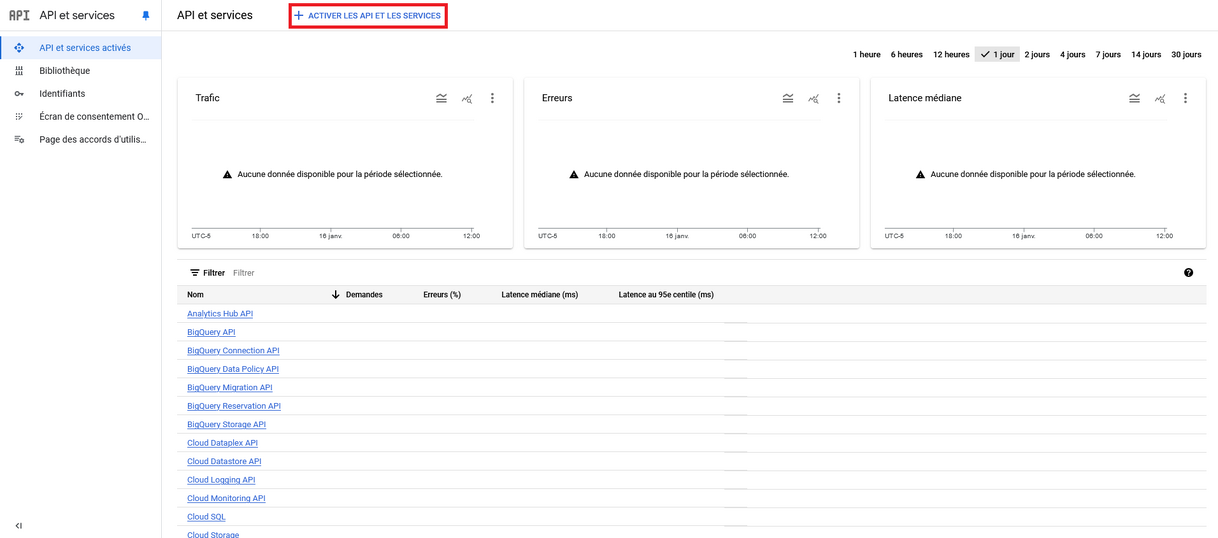Image resolution: width=1218 pixels, height=538 pixels.
Task: Open metrics explorer icon on Erreurs chart
Action: 814,99
